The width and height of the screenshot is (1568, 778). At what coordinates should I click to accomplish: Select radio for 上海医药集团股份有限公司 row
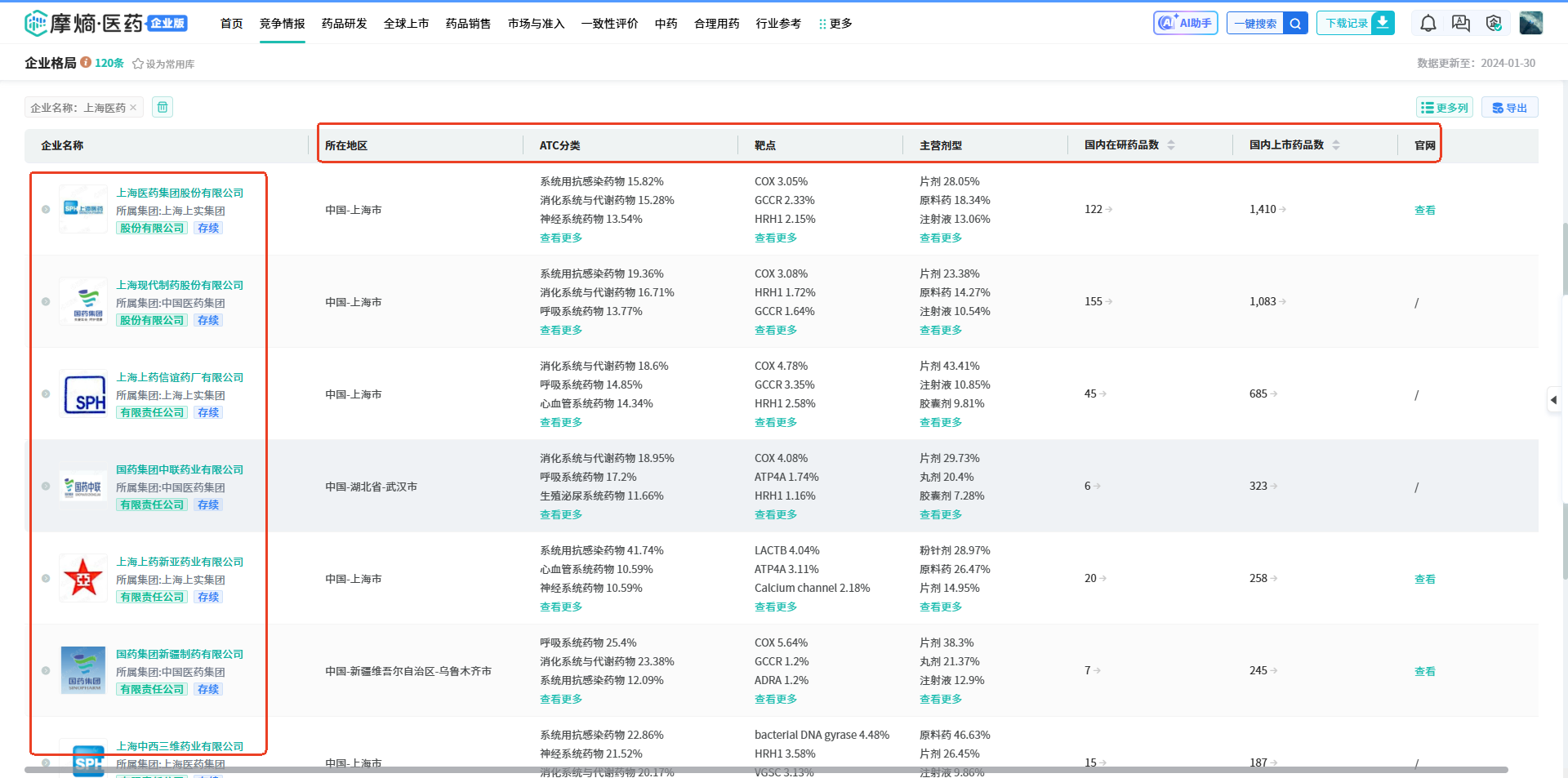[x=46, y=209]
